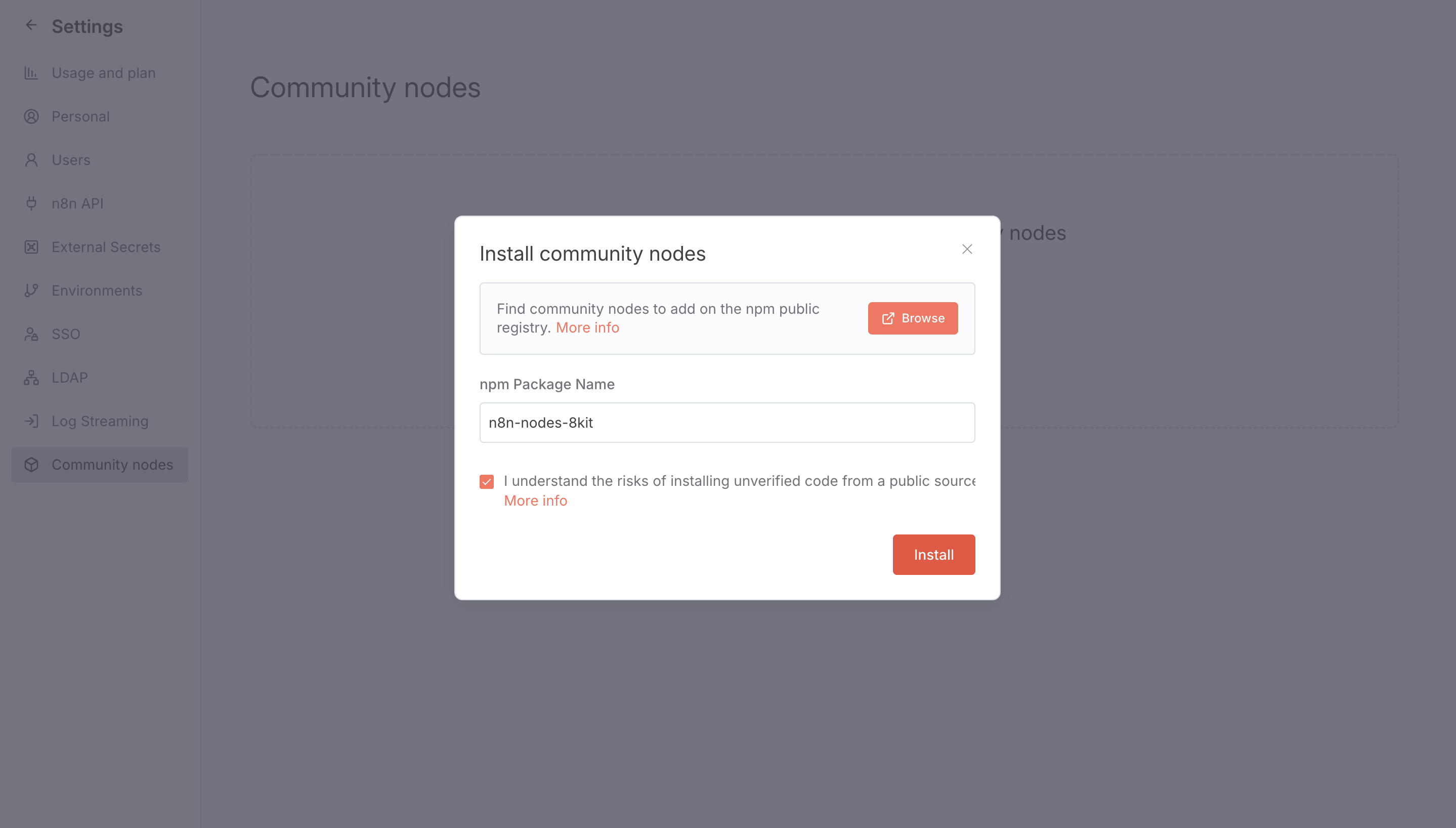This screenshot has height=828, width=1456.
Task: Open Usage and plan settings
Action: pos(100,73)
